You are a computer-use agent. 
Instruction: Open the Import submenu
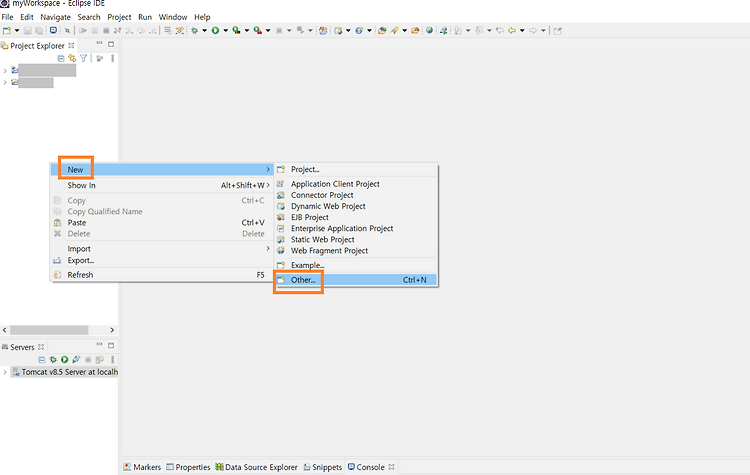click(x=162, y=249)
